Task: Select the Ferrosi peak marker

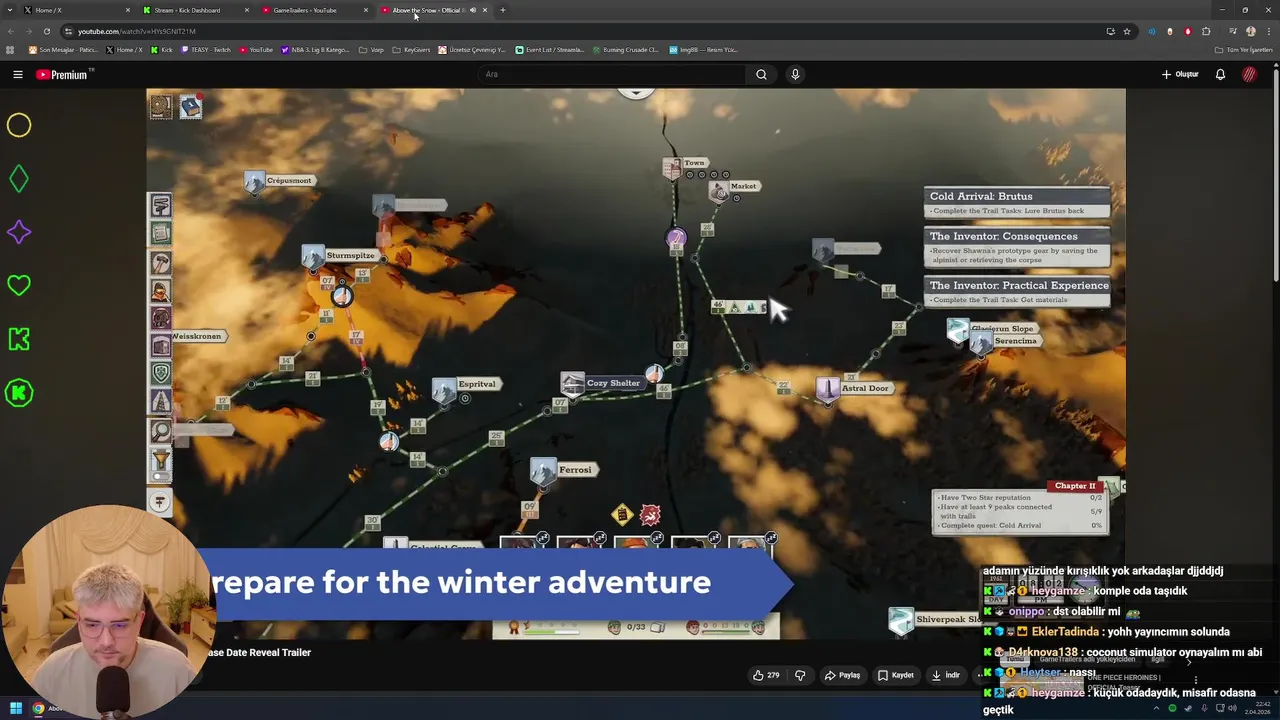Action: click(x=563, y=470)
